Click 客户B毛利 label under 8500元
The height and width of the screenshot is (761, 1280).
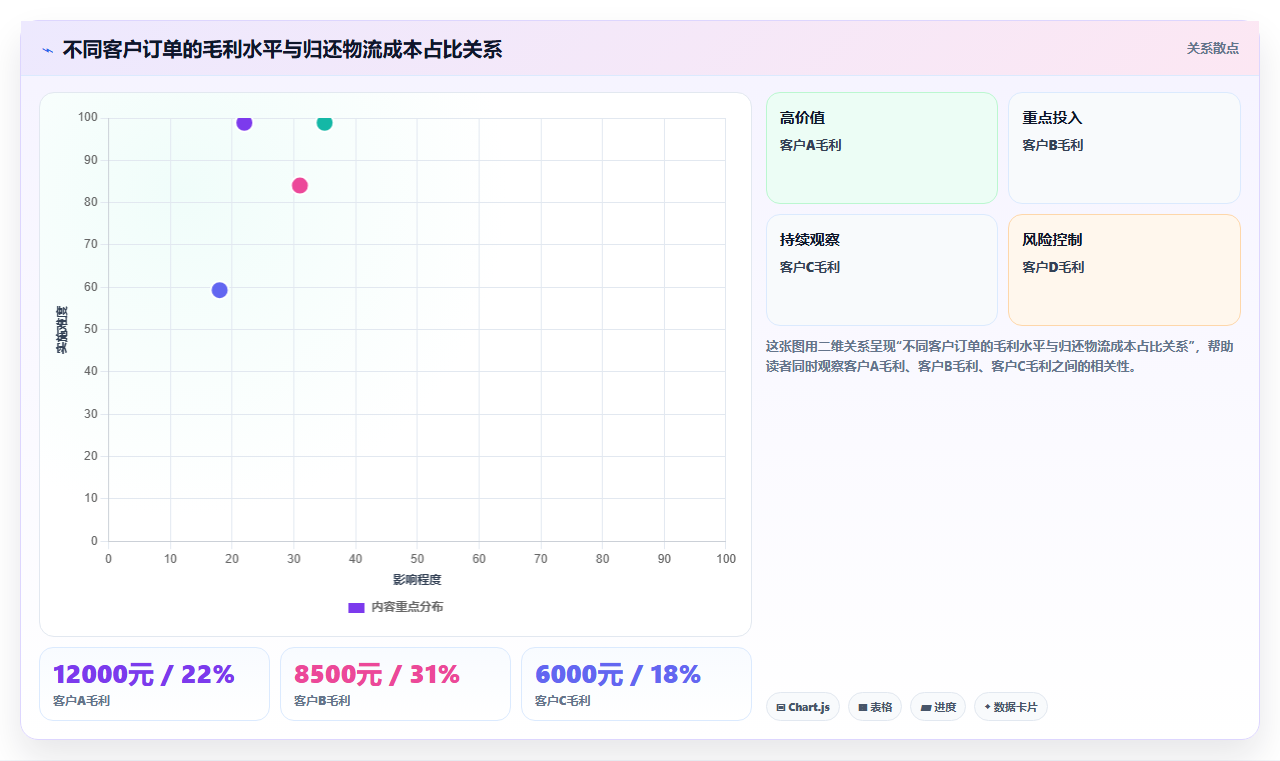pyautogui.click(x=322, y=701)
